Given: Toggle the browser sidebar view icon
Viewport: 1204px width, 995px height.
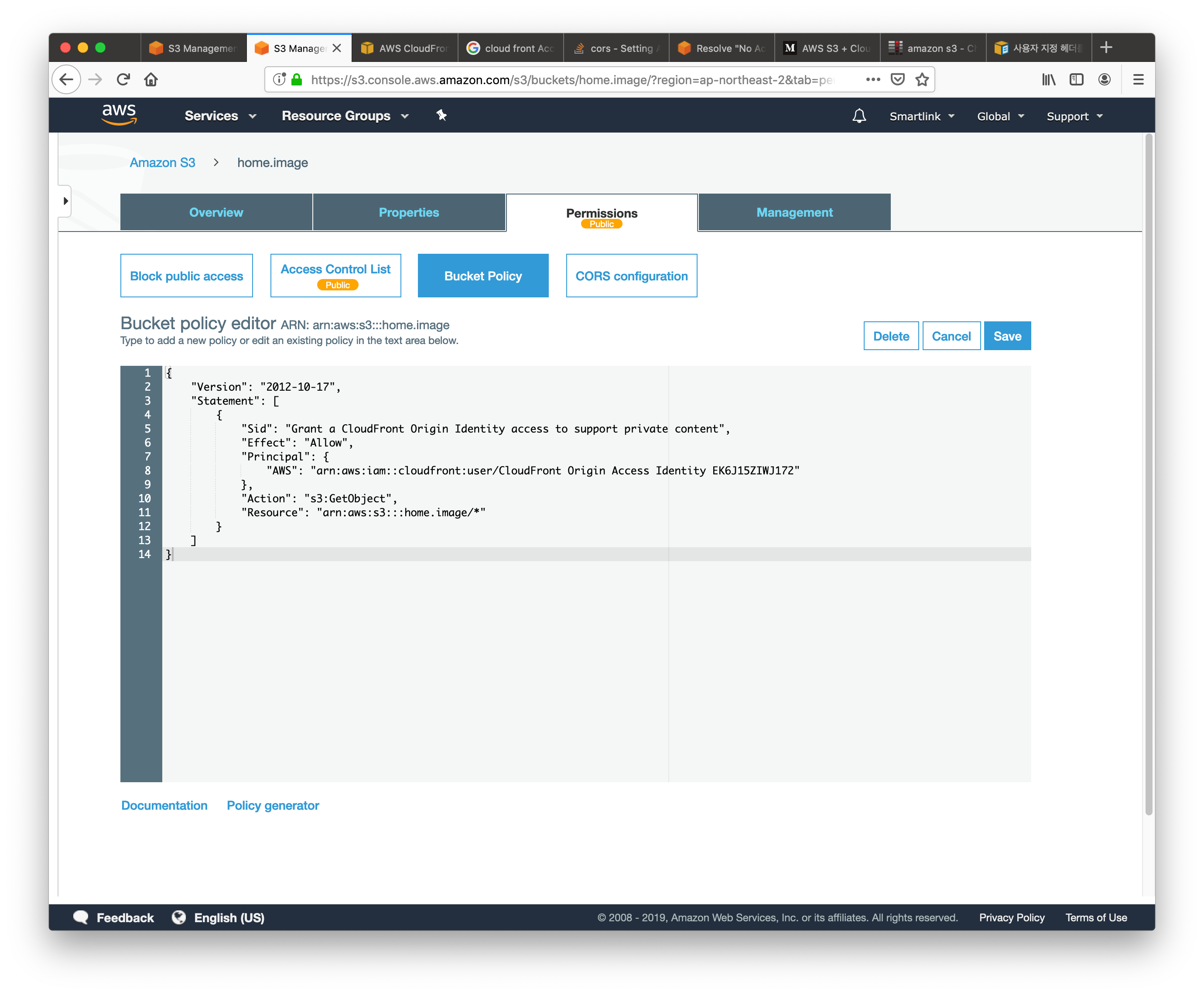Looking at the screenshot, I should click(x=1076, y=80).
